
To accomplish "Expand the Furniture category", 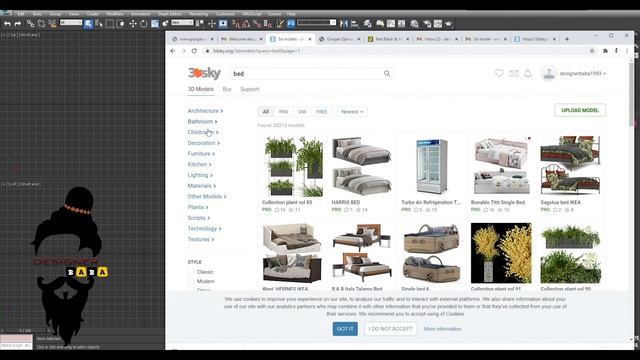I will [x=201, y=154].
